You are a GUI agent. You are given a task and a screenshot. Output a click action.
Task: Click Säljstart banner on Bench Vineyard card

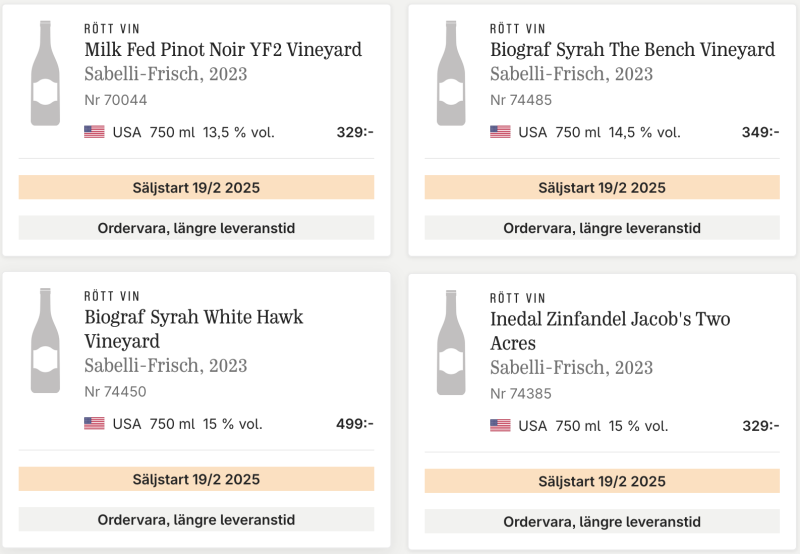point(602,187)
